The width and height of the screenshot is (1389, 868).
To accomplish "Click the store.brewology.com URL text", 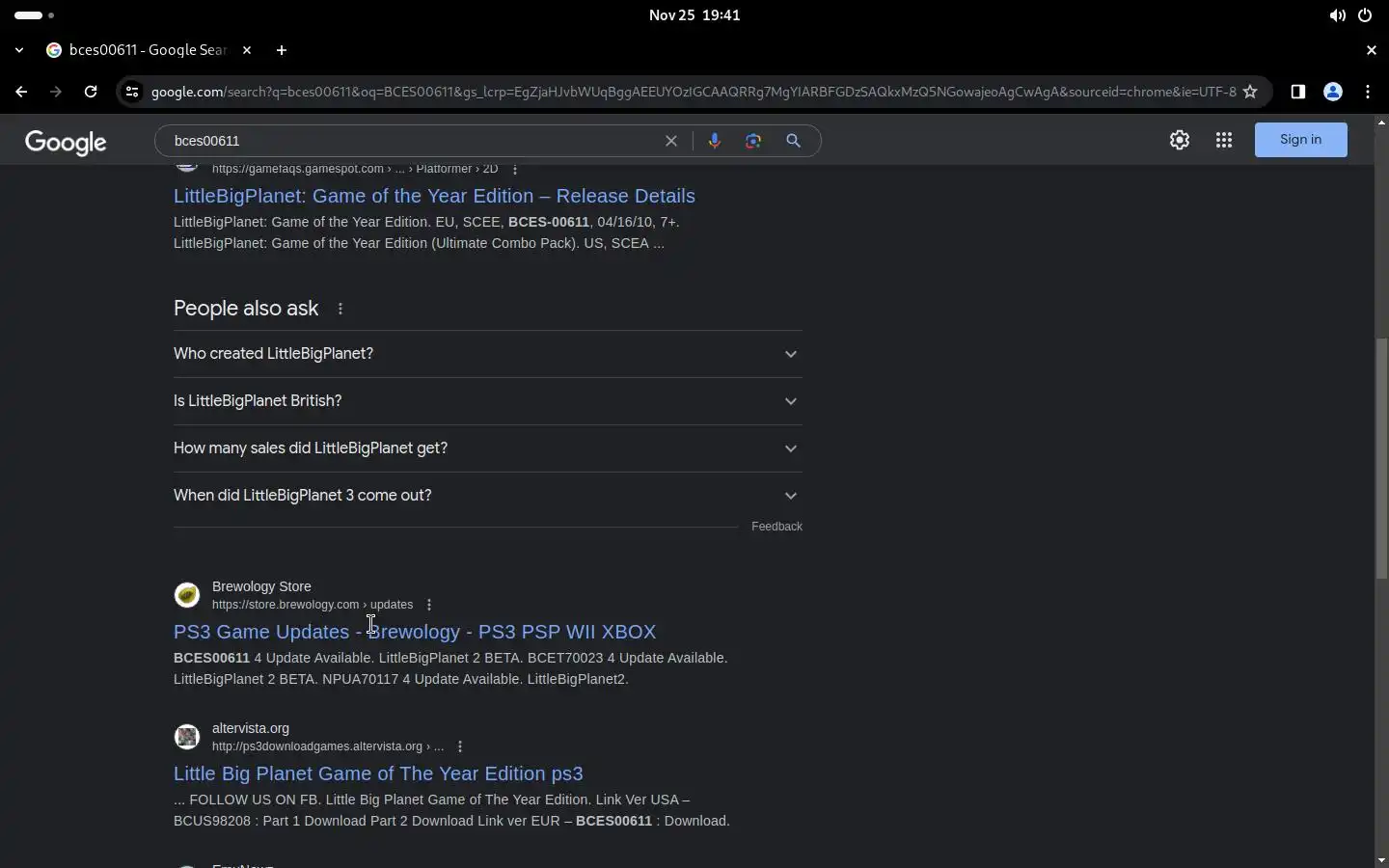I will 313,605.
